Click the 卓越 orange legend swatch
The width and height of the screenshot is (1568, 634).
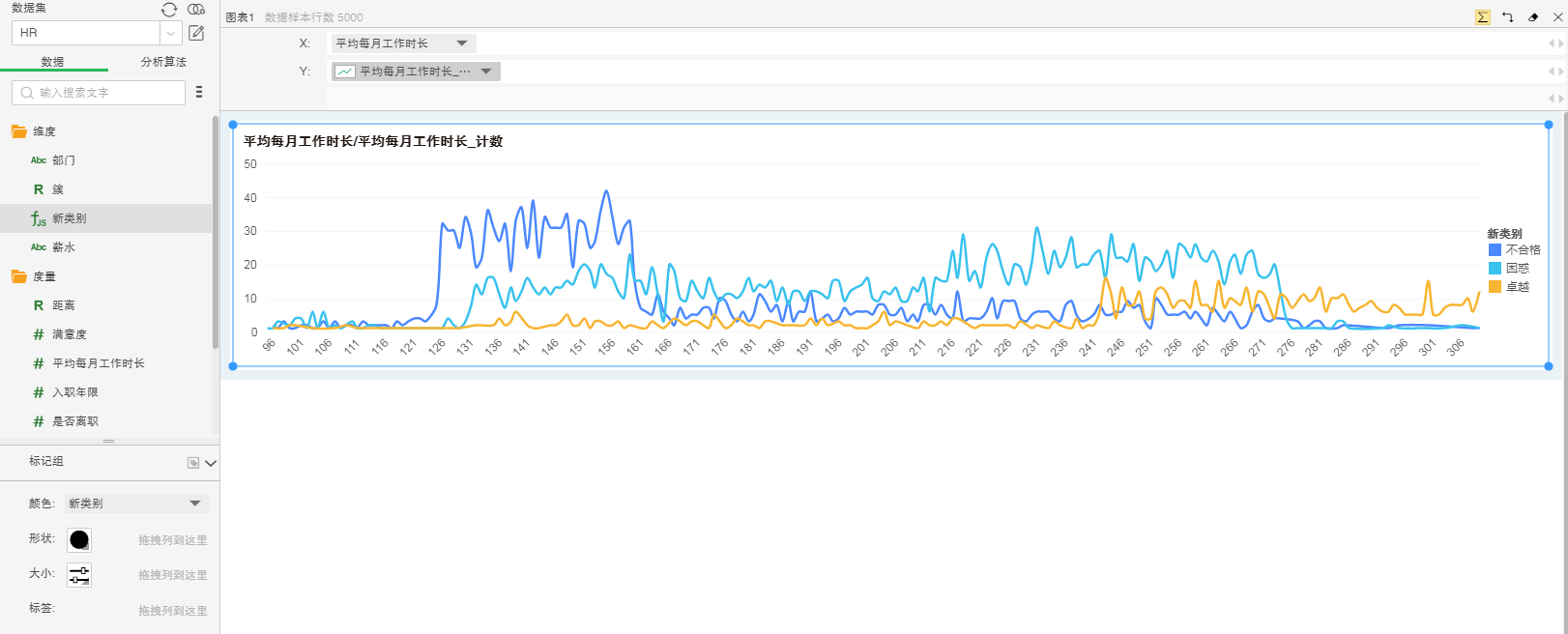1495,286
